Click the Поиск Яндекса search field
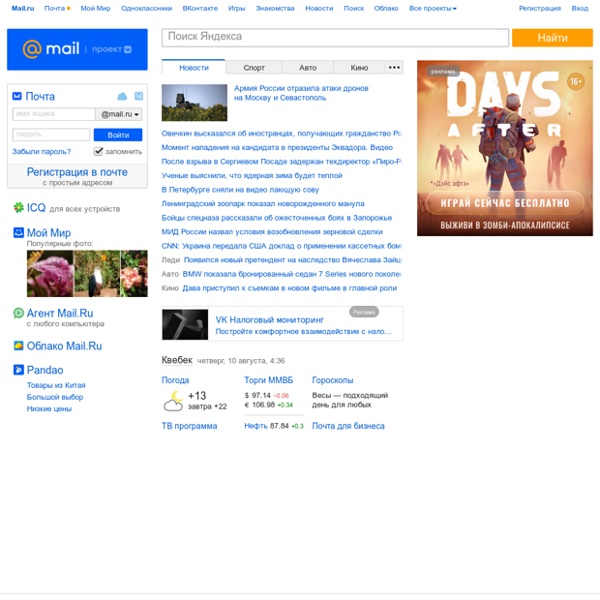Image resolution: width=600 pixels, height=600 pixels. pos(335,37)
